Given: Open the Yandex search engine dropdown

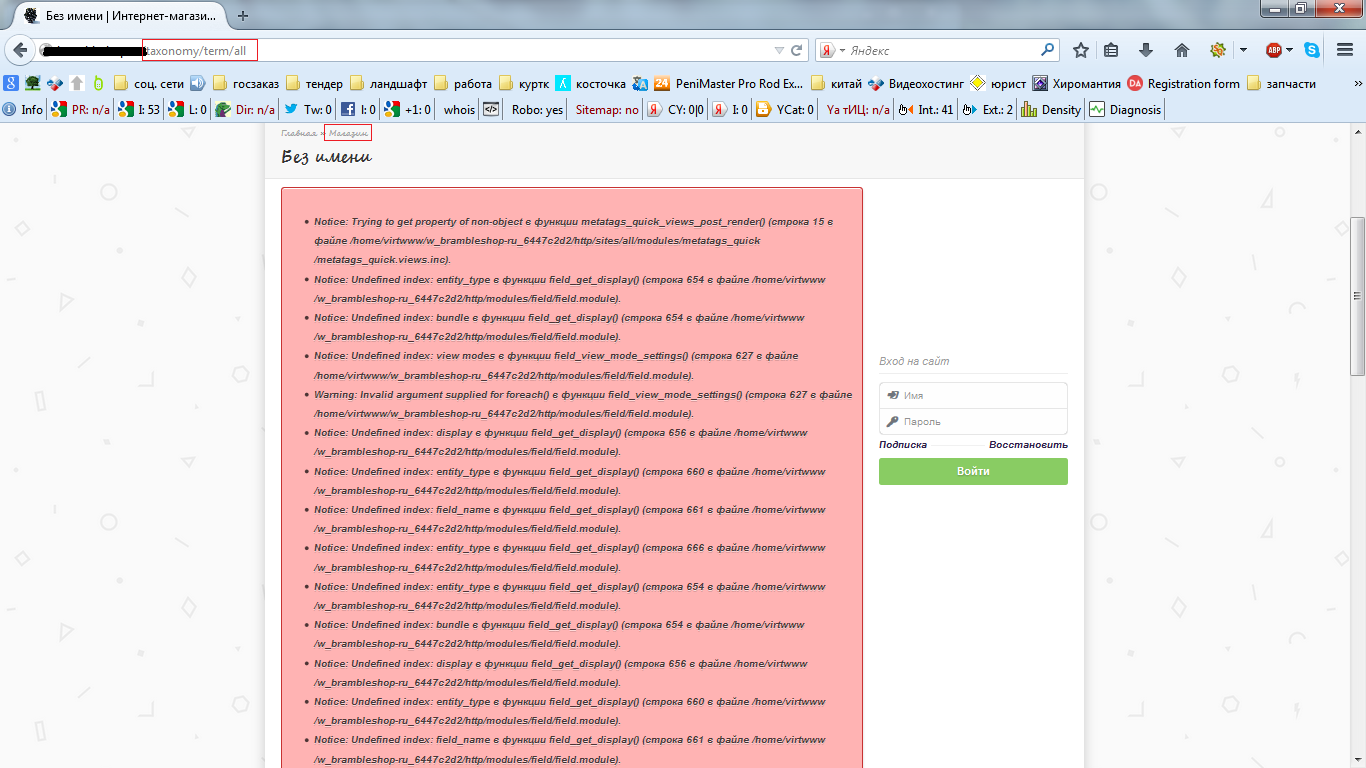Looking at the screenshot, I should (x=834, y=50).
